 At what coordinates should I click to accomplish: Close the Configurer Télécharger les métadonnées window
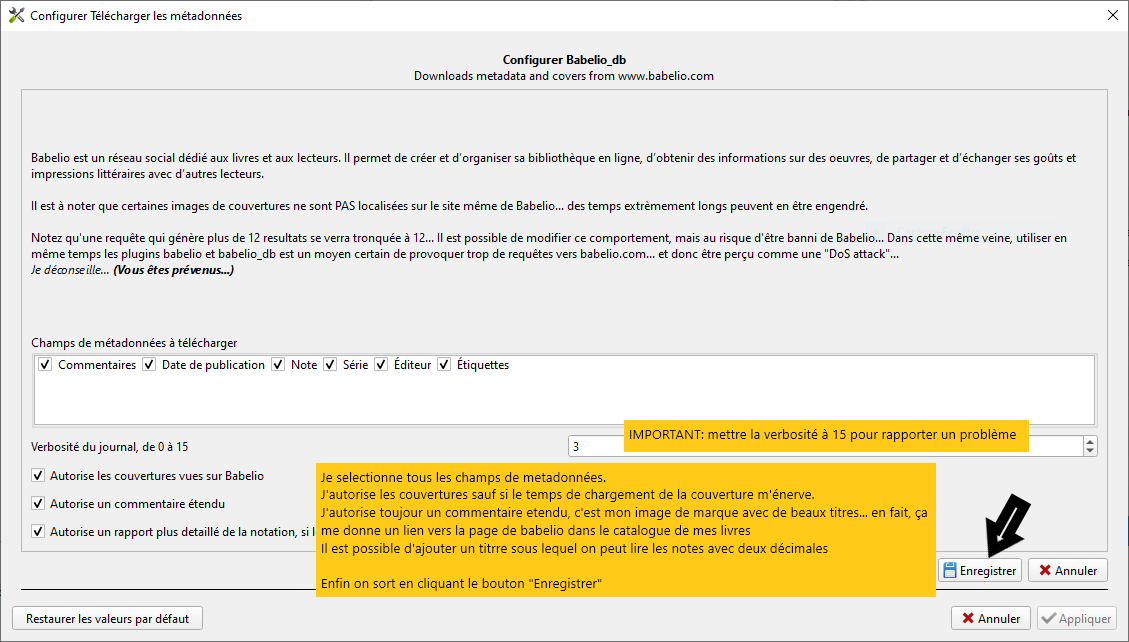(x=1112, y=16)
